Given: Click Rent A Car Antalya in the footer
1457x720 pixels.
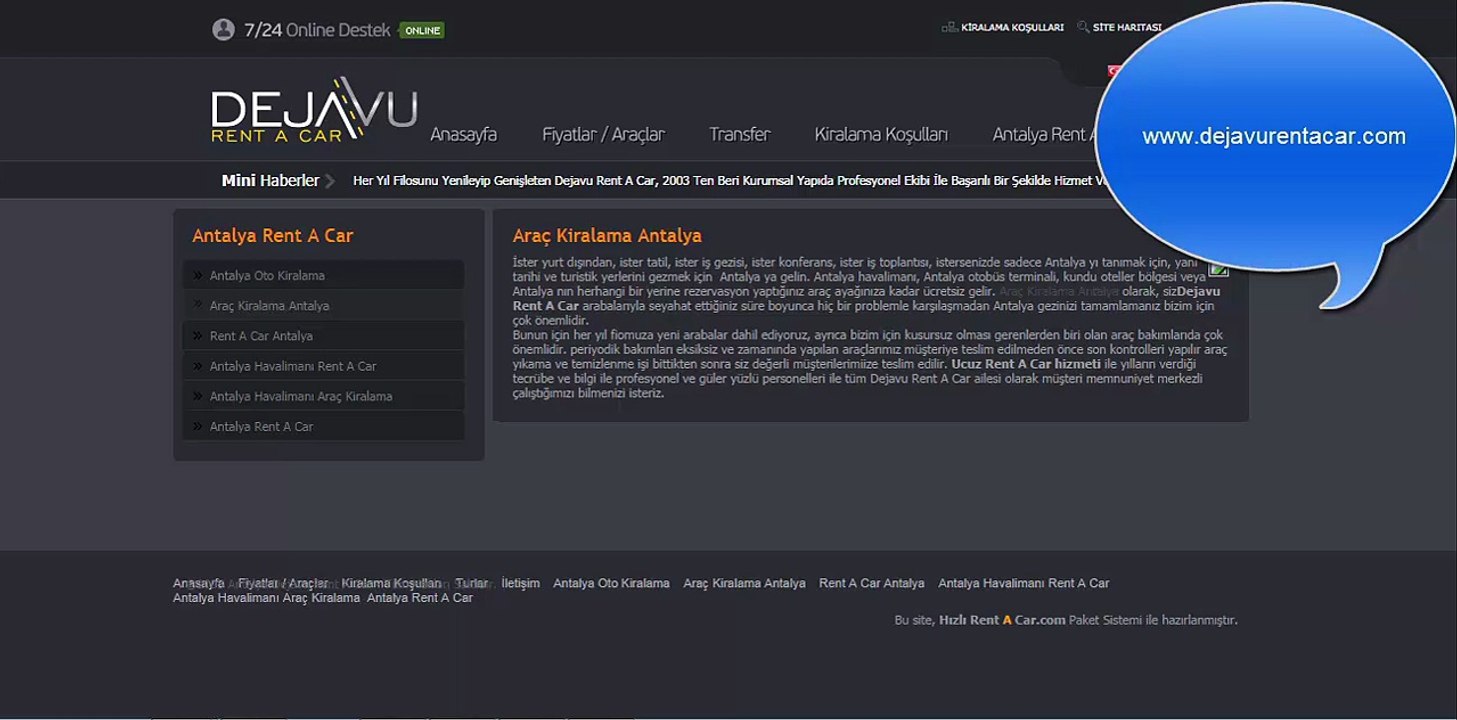Looking at the screenshot, I should pyautogui.click(x=872, y=583).
